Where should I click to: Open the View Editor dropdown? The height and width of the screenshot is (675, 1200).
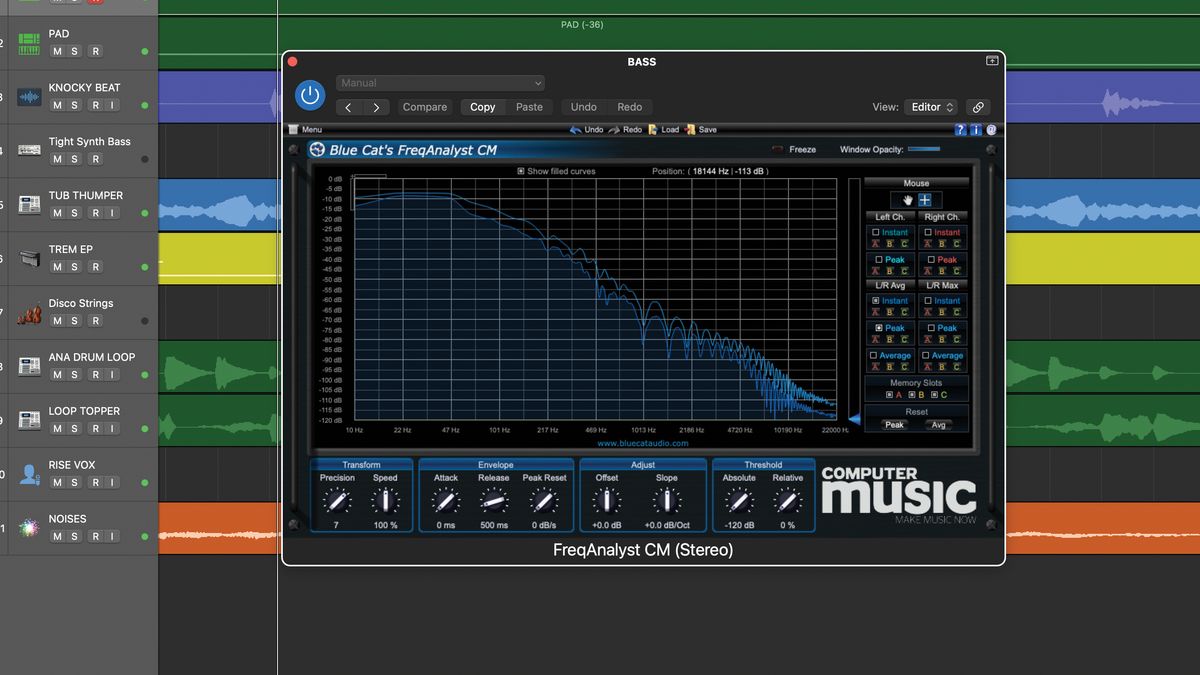click(x=930, y=107)
